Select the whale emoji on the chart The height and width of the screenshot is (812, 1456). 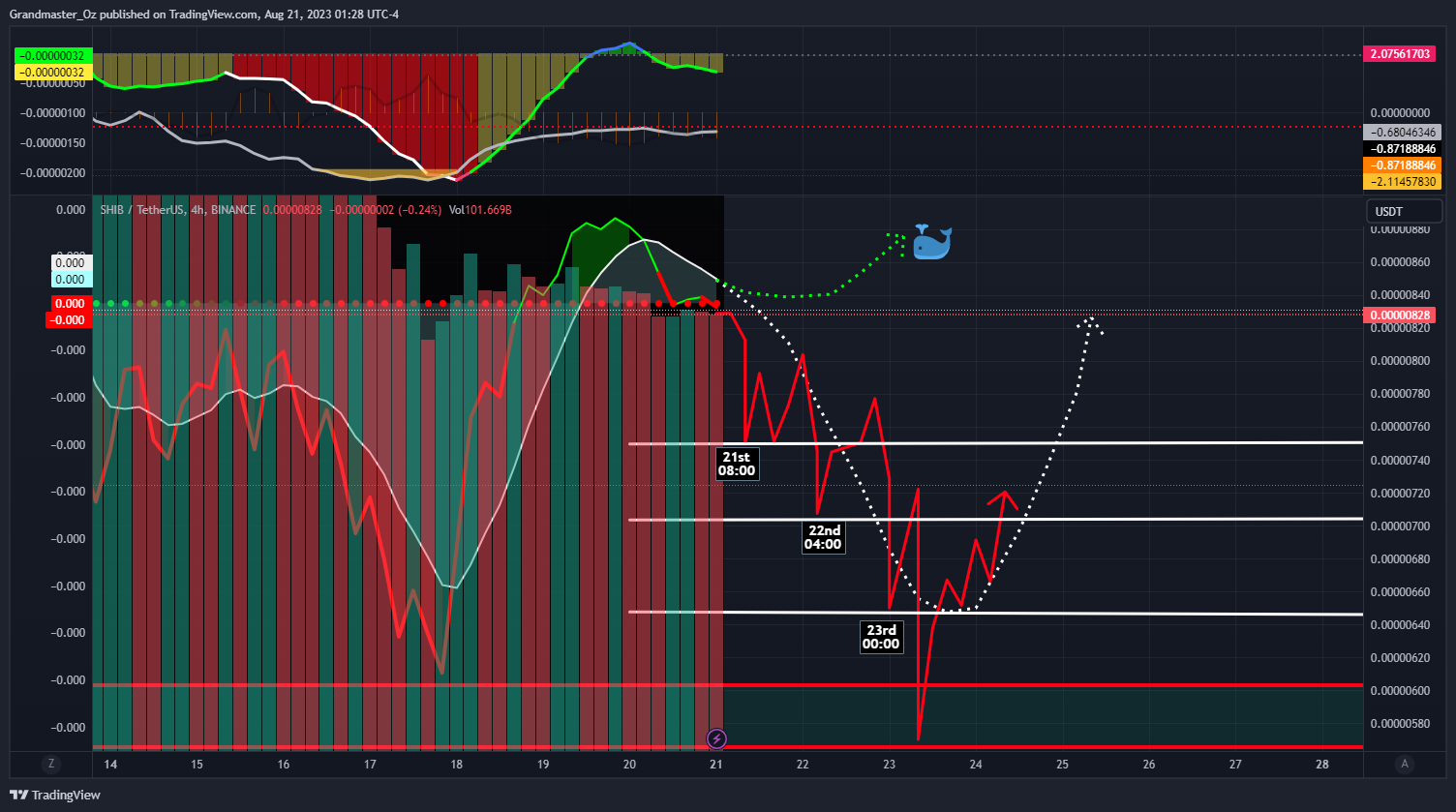(x=932, y=242)
